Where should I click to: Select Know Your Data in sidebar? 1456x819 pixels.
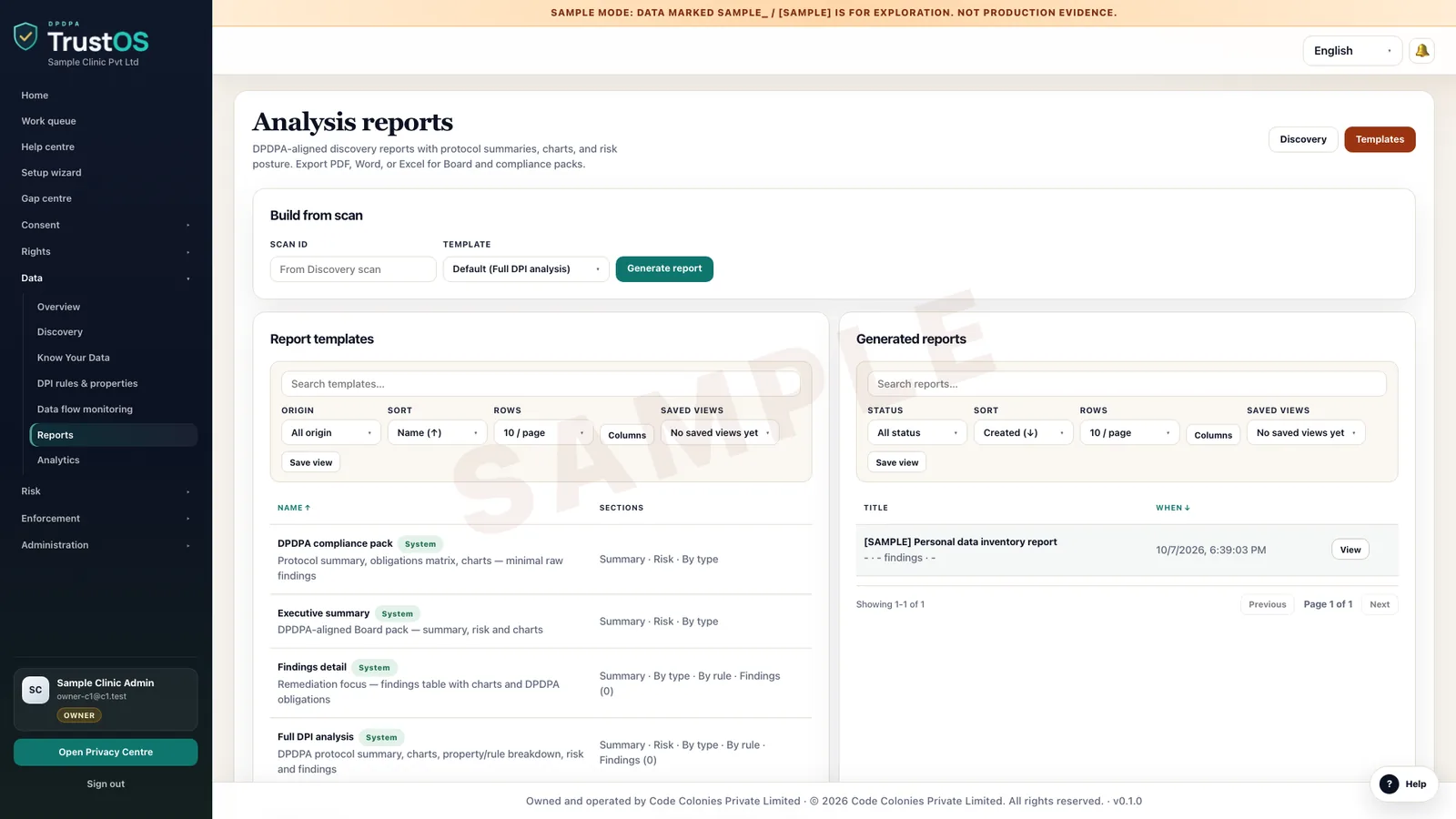(114, 358)
